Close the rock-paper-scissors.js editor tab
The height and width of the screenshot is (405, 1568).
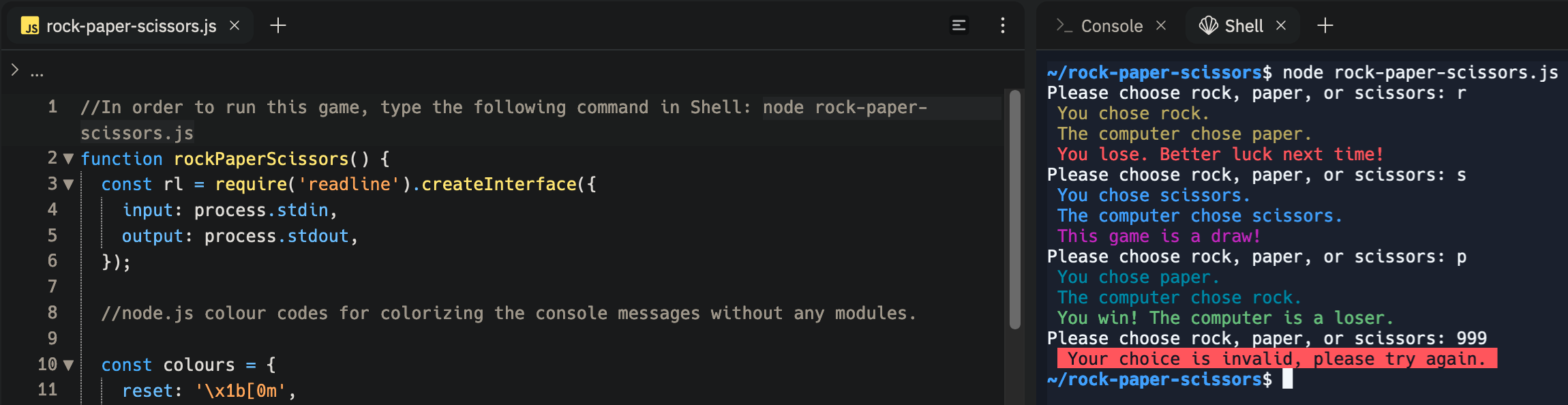pos(235,25)
